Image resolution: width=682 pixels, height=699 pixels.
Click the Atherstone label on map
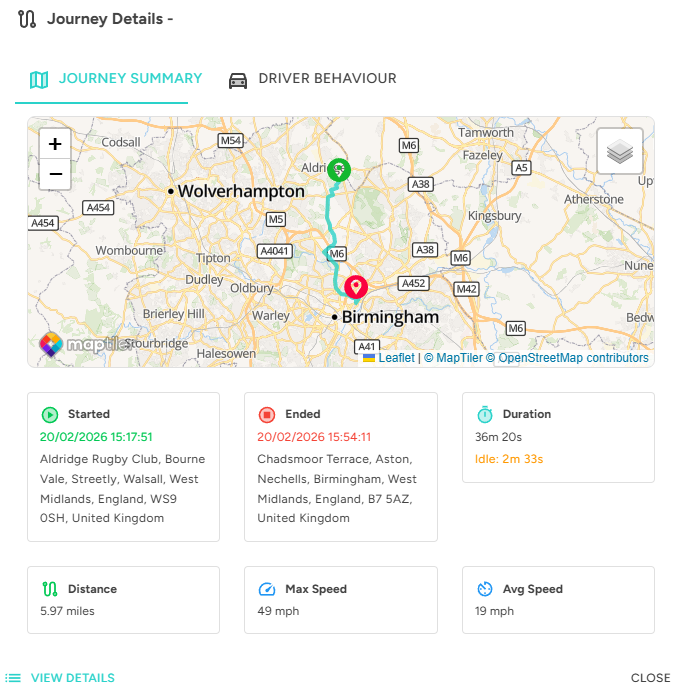click(594, 199)
